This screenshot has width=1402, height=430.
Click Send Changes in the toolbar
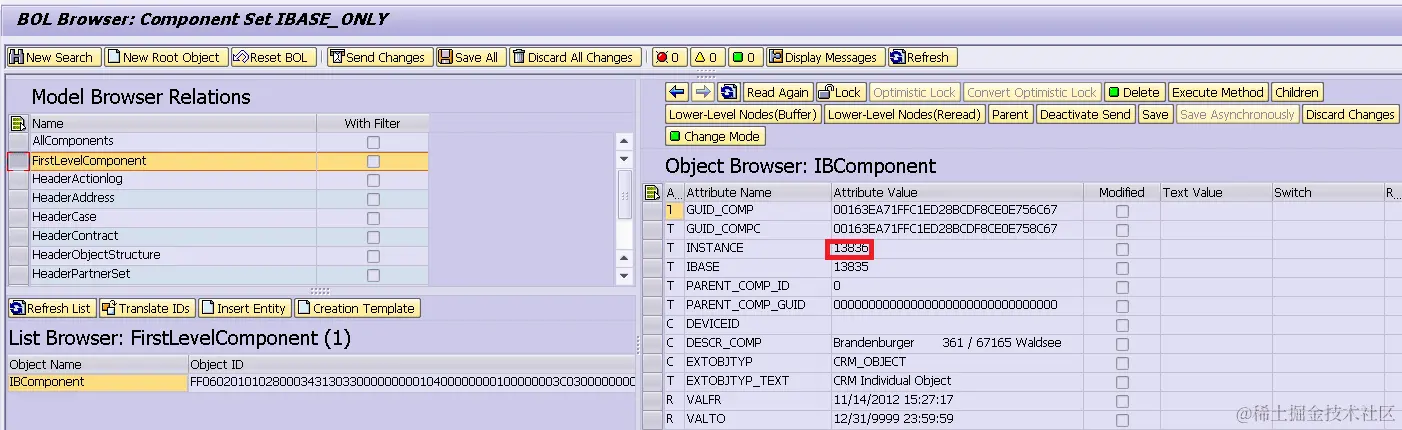coord(380,57)
